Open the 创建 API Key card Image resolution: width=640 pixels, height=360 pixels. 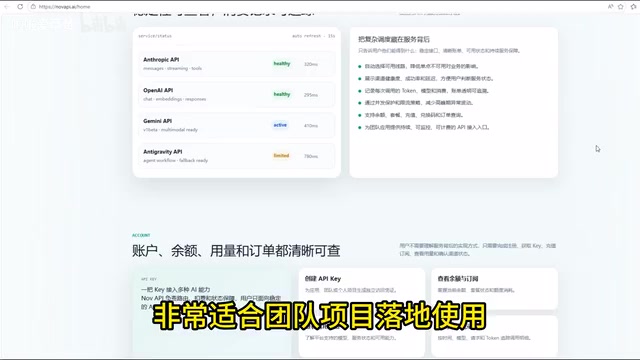pyautogui.click(x=362, y=288)
